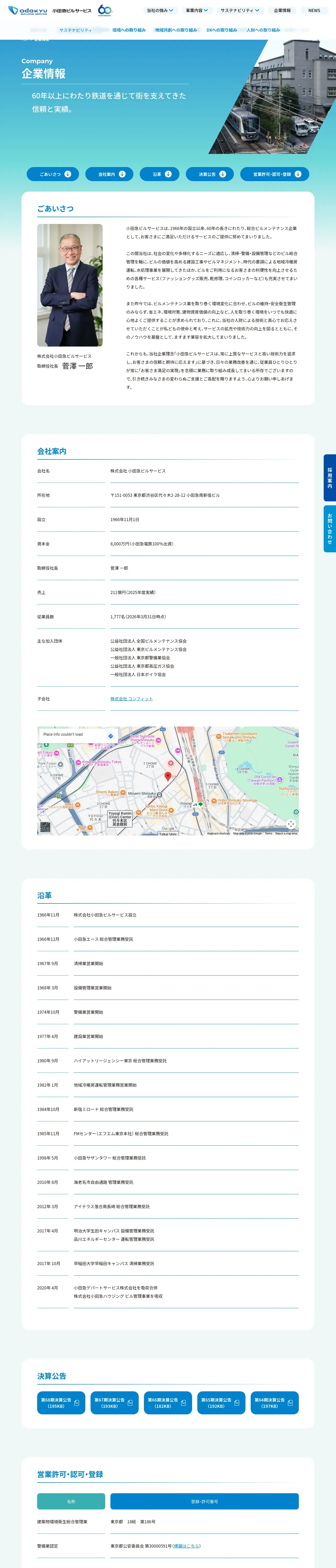
Task: Click the 211億円(2025年度実績) sales value
Action: click(x=133, y=592)
